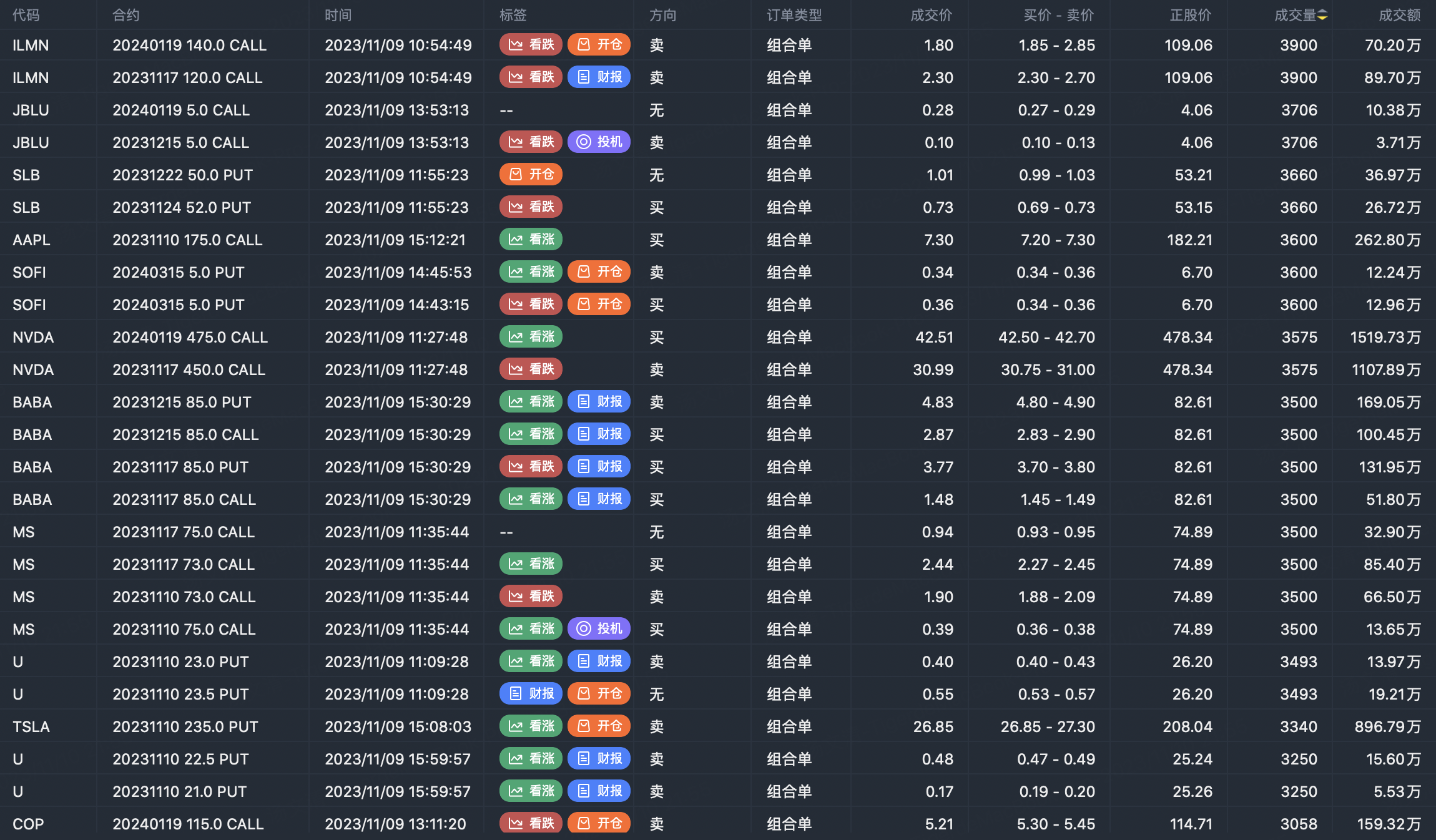1436x840 pixels.
Task: Click the 看涨 tag on NVDA 475.0 CALL row
Action: 531,336
